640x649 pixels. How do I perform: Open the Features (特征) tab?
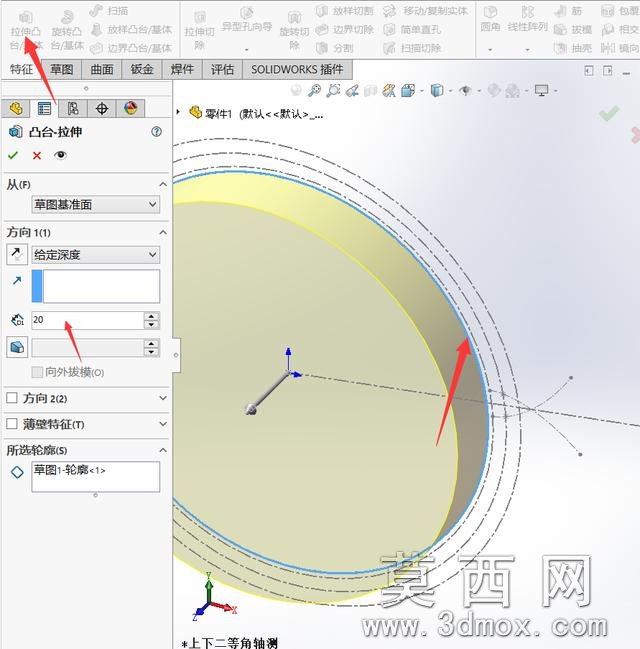(x=21, y=69)
